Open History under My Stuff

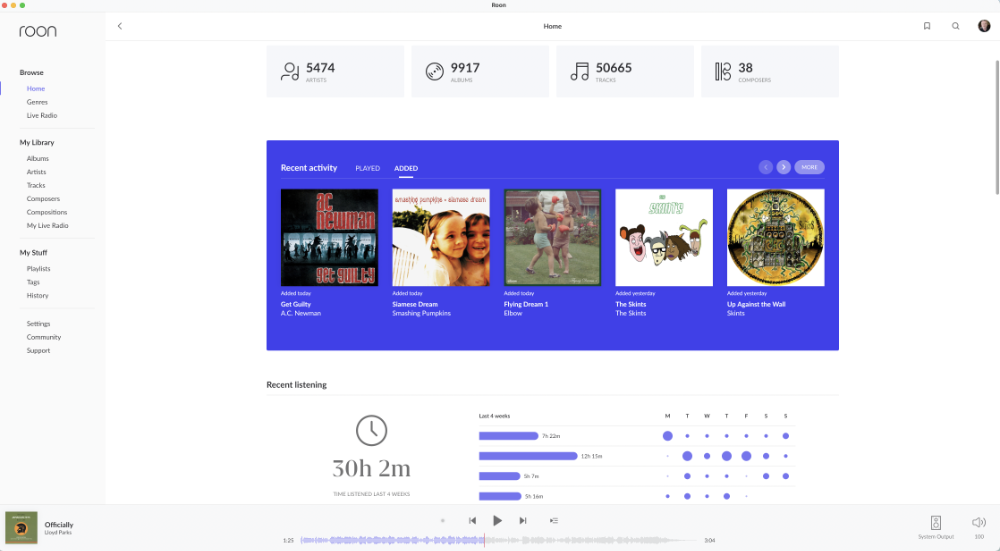pos(38,295)
